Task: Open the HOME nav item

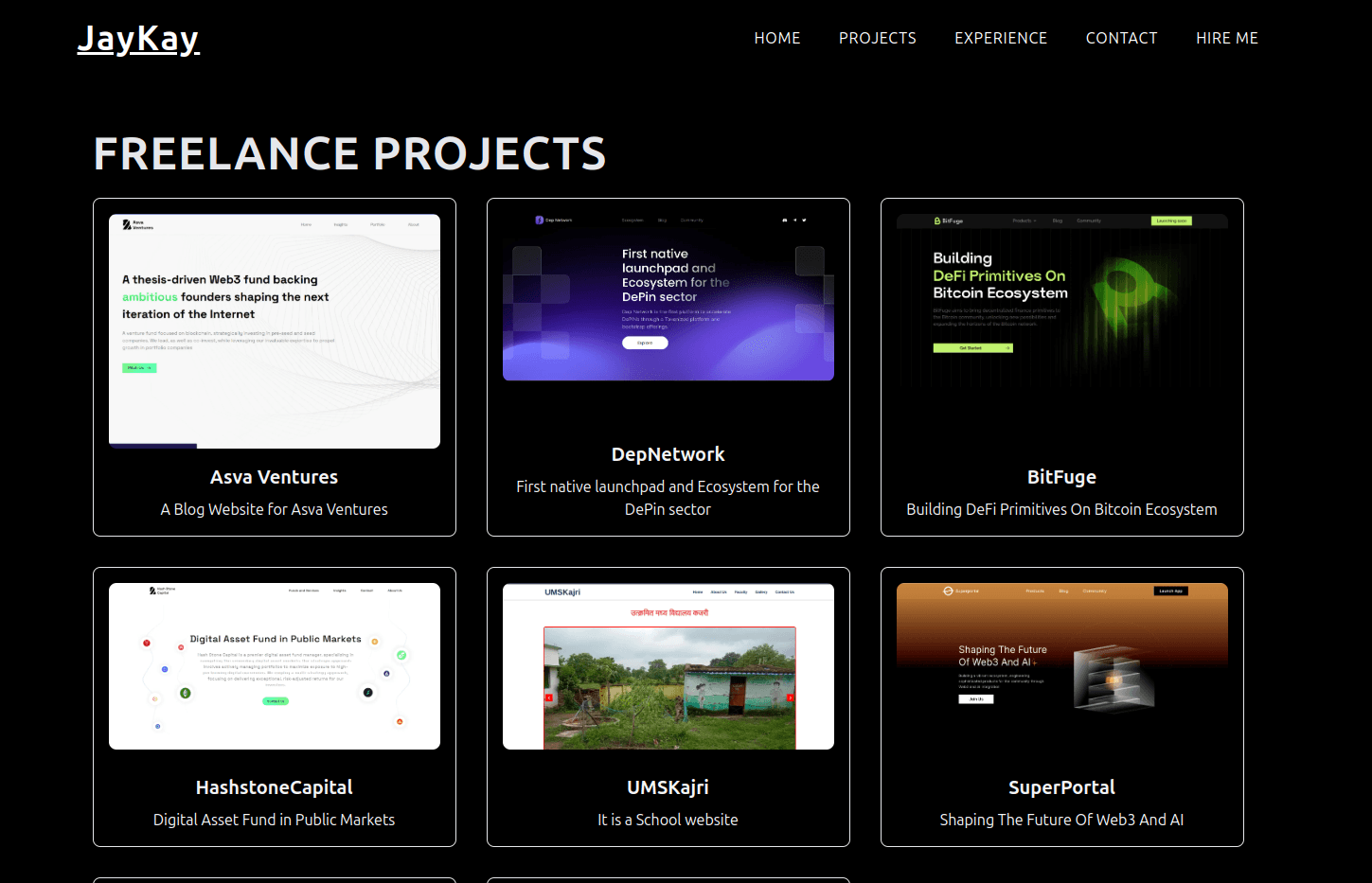Action: (777, 38)
